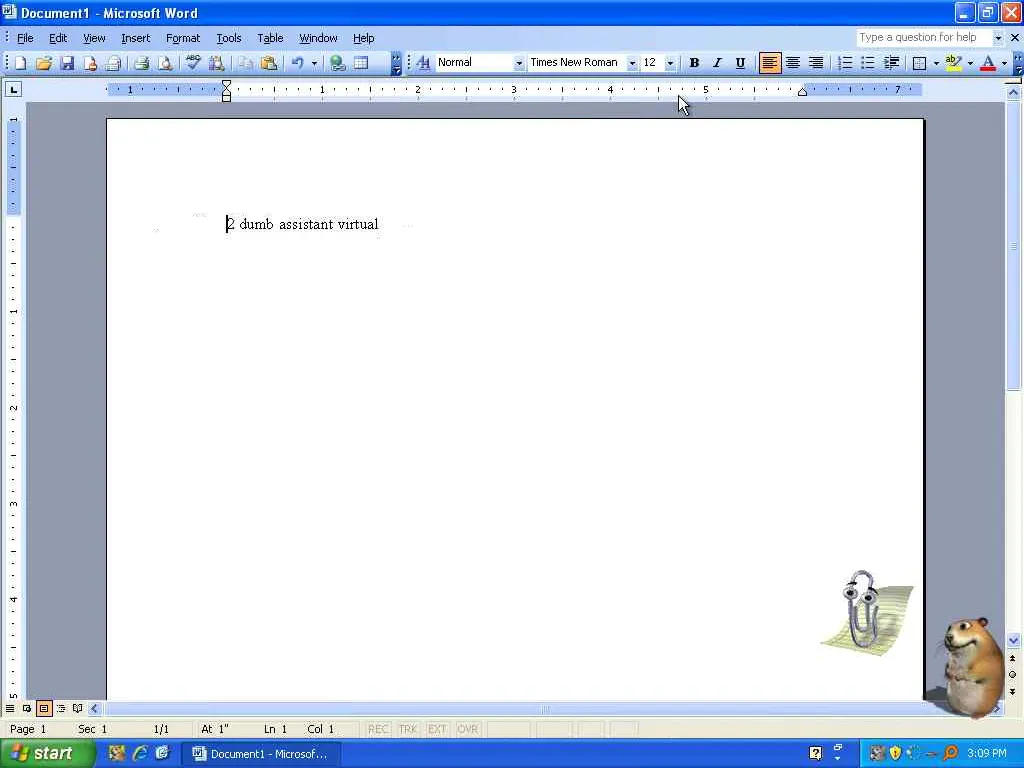Create a new blank document
Screen dimensions: 1024x768
pyautogui.click(x=20, y=63)
